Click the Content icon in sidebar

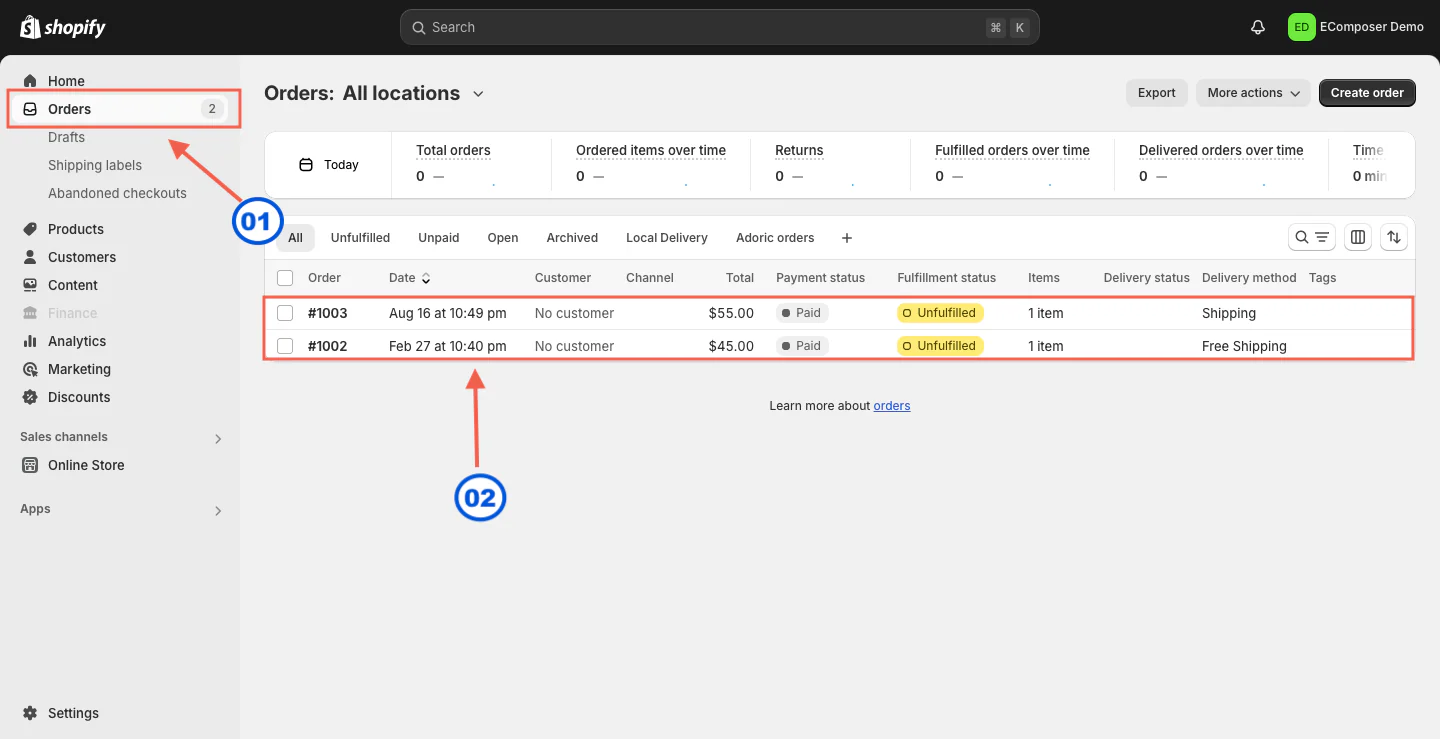30,285
